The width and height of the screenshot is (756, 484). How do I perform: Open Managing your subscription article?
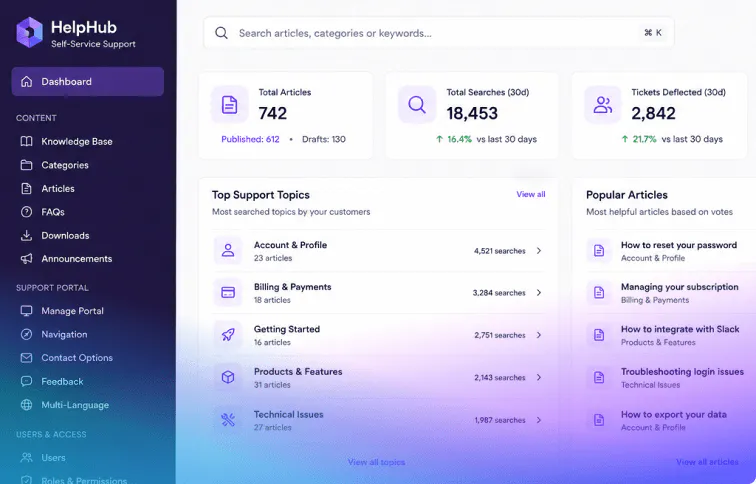click(x=679, y=287)
